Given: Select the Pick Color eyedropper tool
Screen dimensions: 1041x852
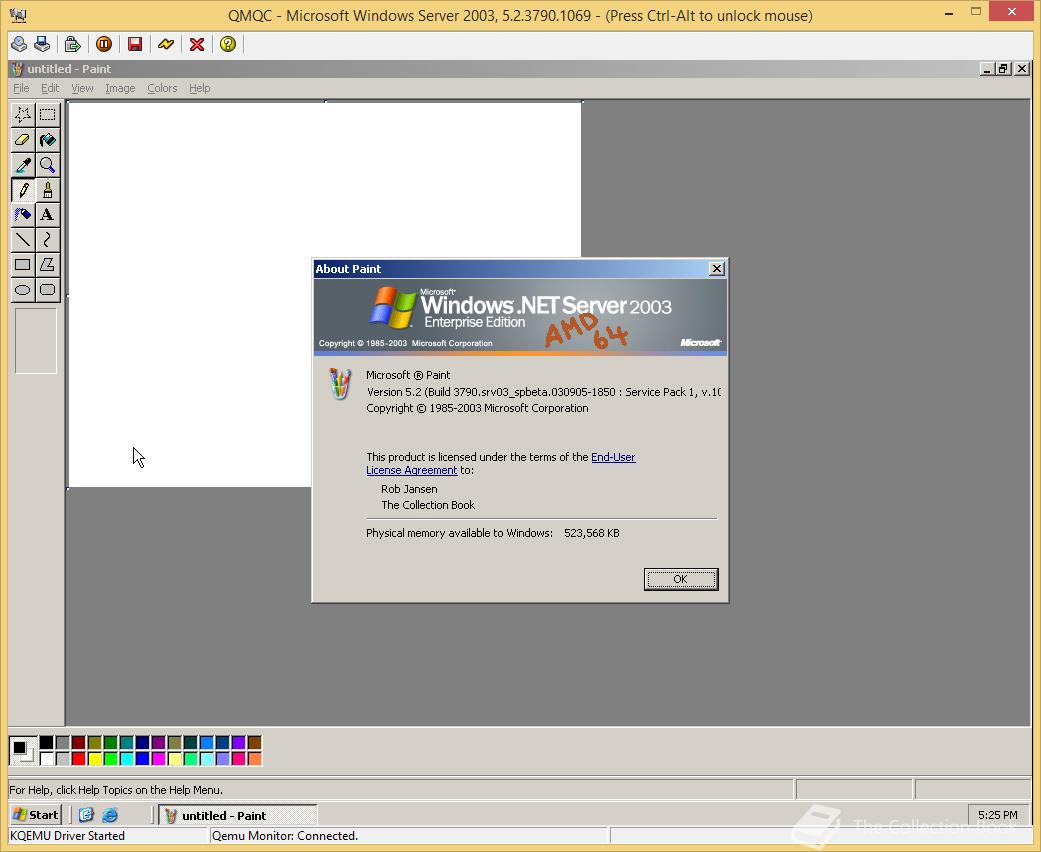Looking at the screenshot, I should point(23,165).
